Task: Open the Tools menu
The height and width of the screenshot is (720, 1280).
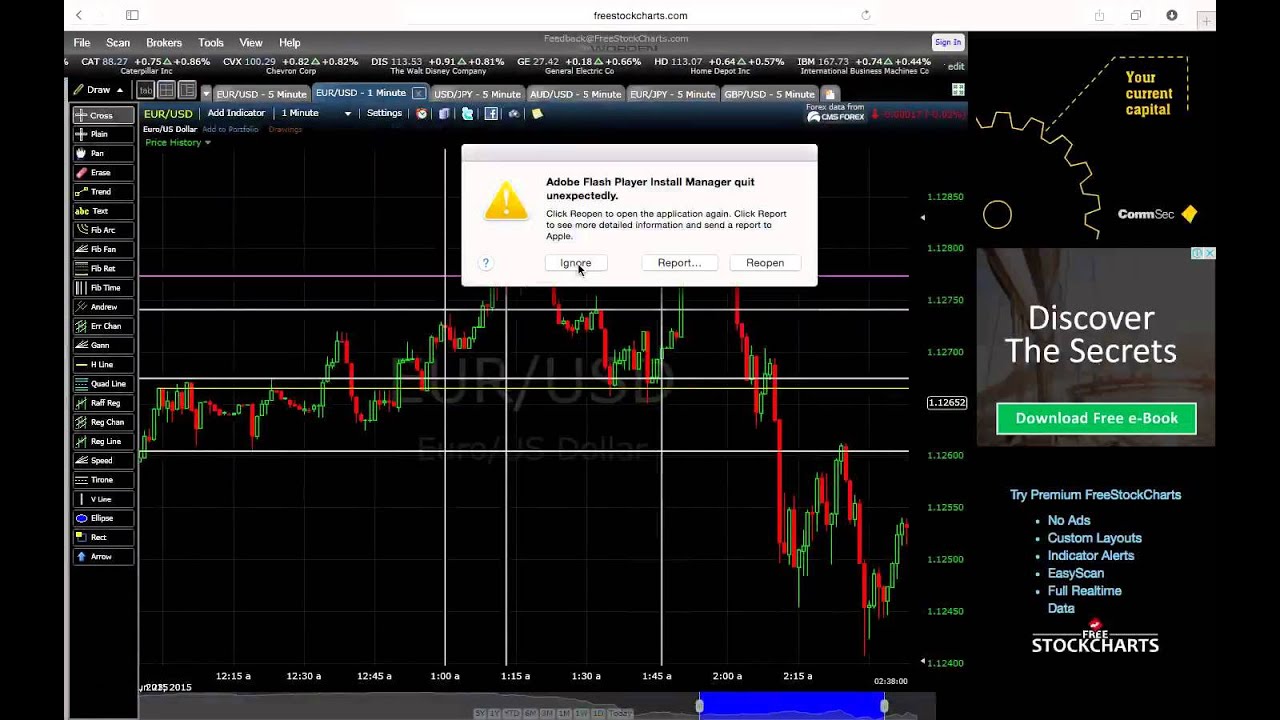Action: click(x=211, y=43)
